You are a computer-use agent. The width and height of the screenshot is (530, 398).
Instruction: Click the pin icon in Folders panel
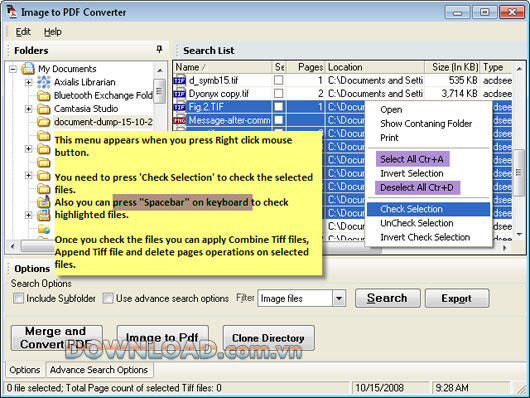pos(160,49)
